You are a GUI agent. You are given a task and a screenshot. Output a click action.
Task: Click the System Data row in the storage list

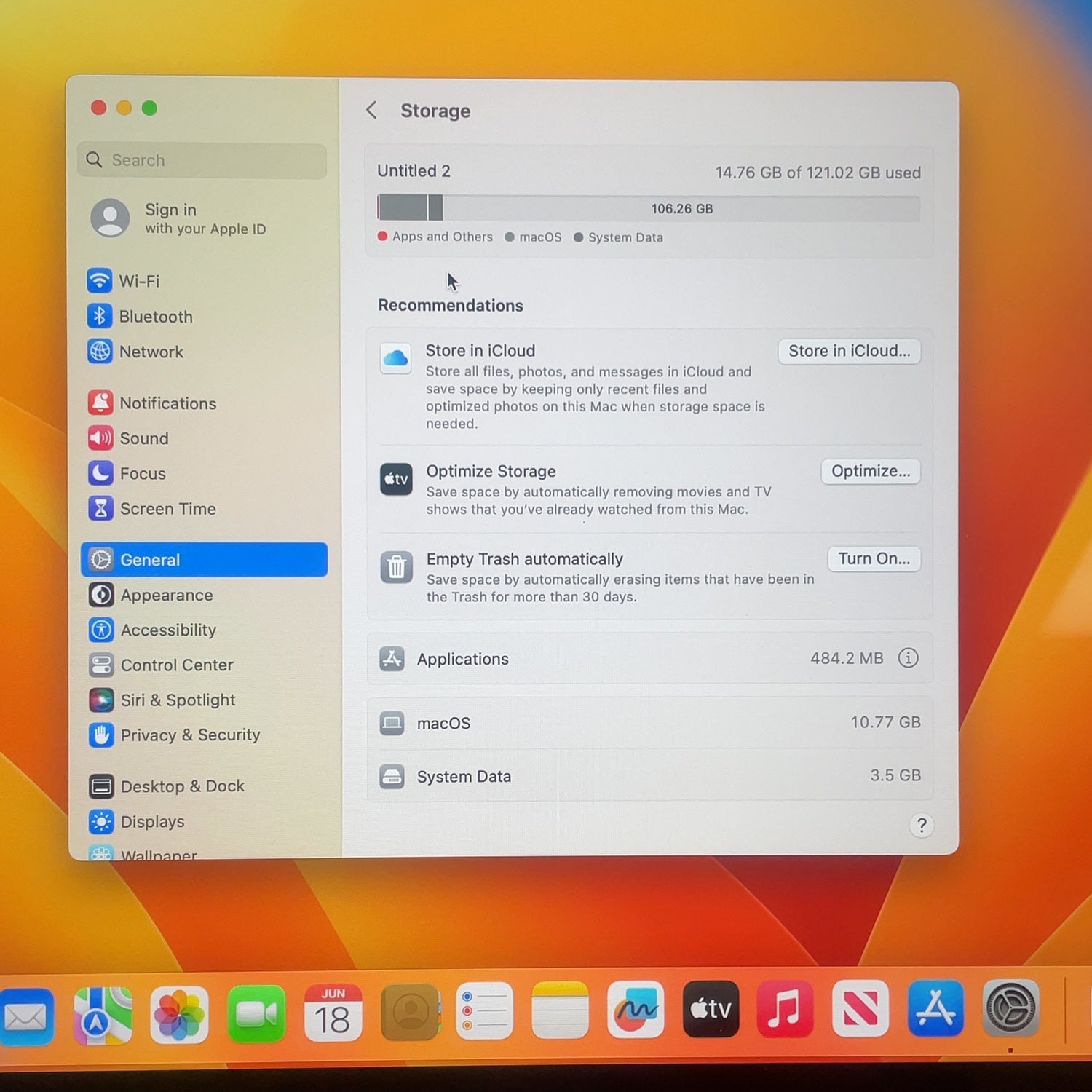649,776
